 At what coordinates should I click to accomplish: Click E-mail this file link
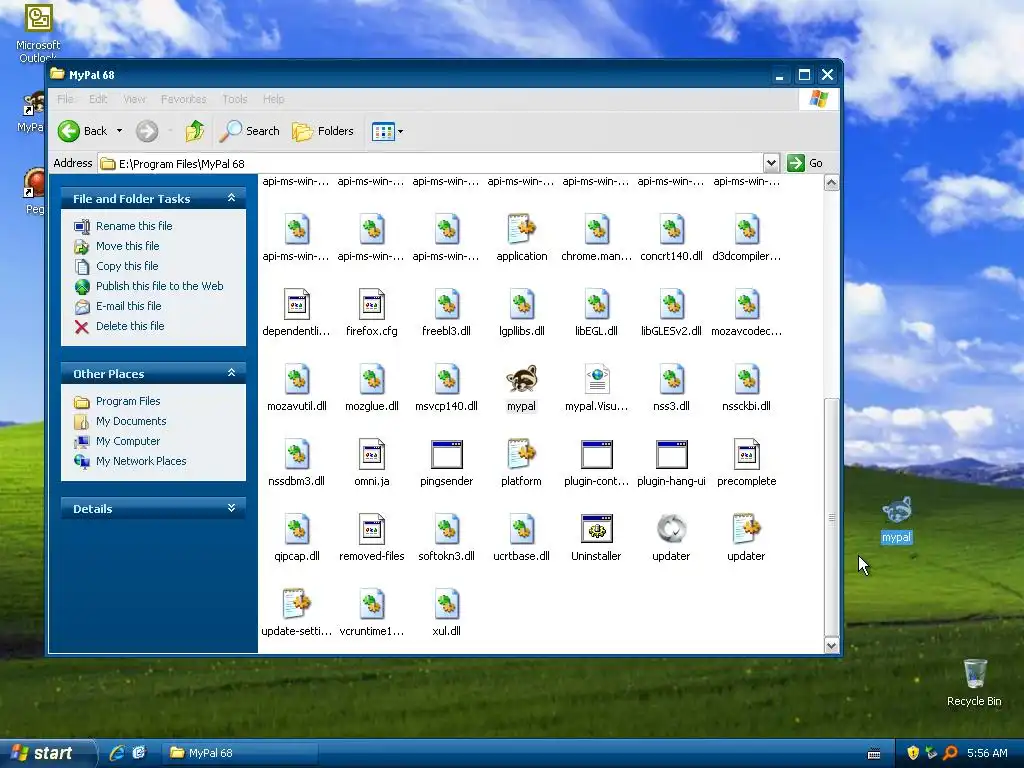point(128,306)
